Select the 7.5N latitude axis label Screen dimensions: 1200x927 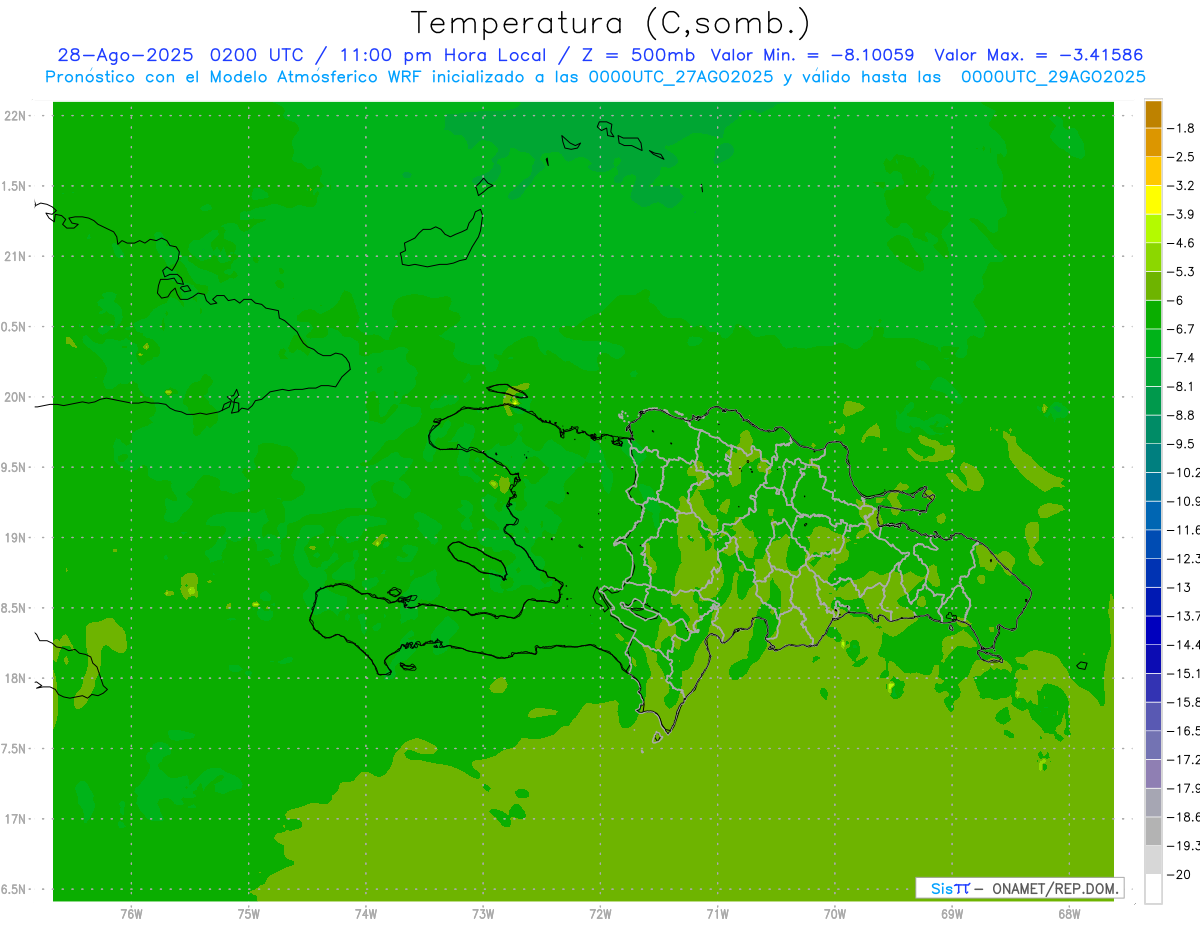14,749
